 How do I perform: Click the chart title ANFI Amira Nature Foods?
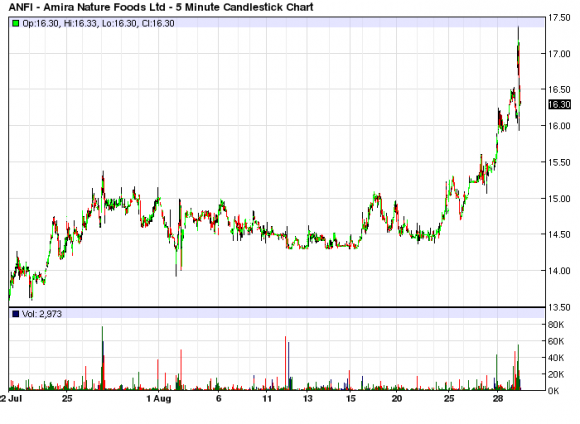[161, 7]
